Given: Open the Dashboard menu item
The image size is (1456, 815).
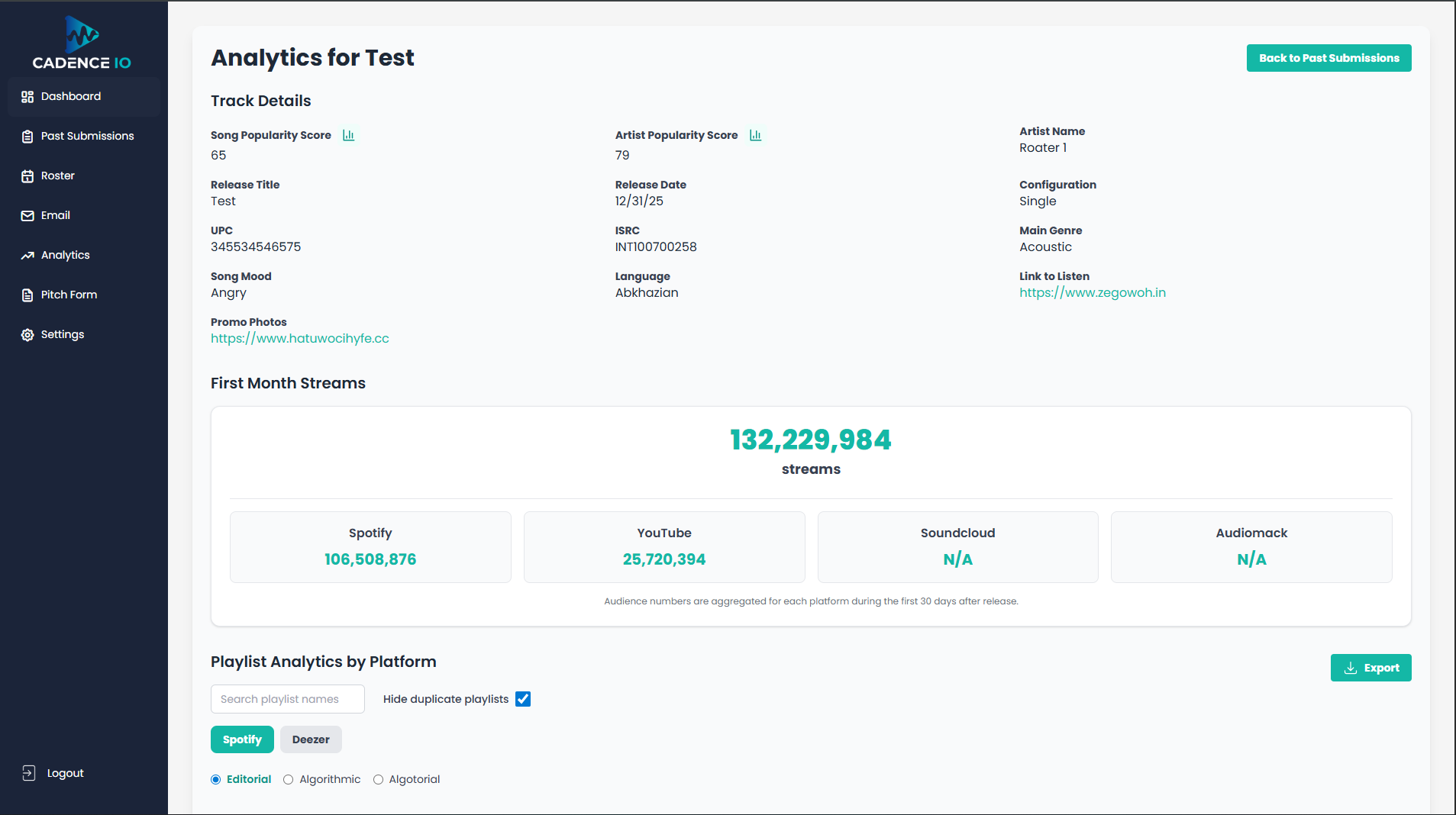Looking at the screenshot, I should (x=84, y=96).
